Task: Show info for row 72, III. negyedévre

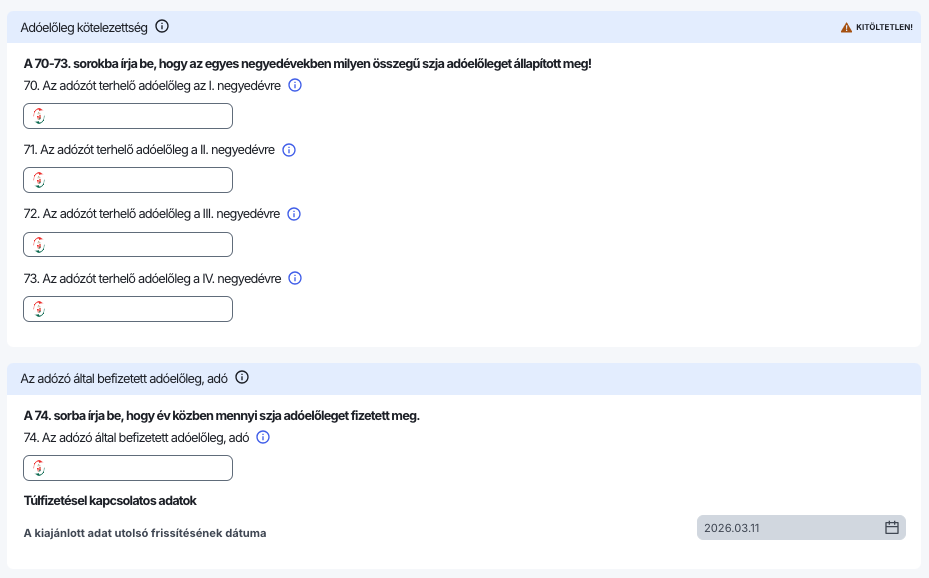Action: [294, 214]
